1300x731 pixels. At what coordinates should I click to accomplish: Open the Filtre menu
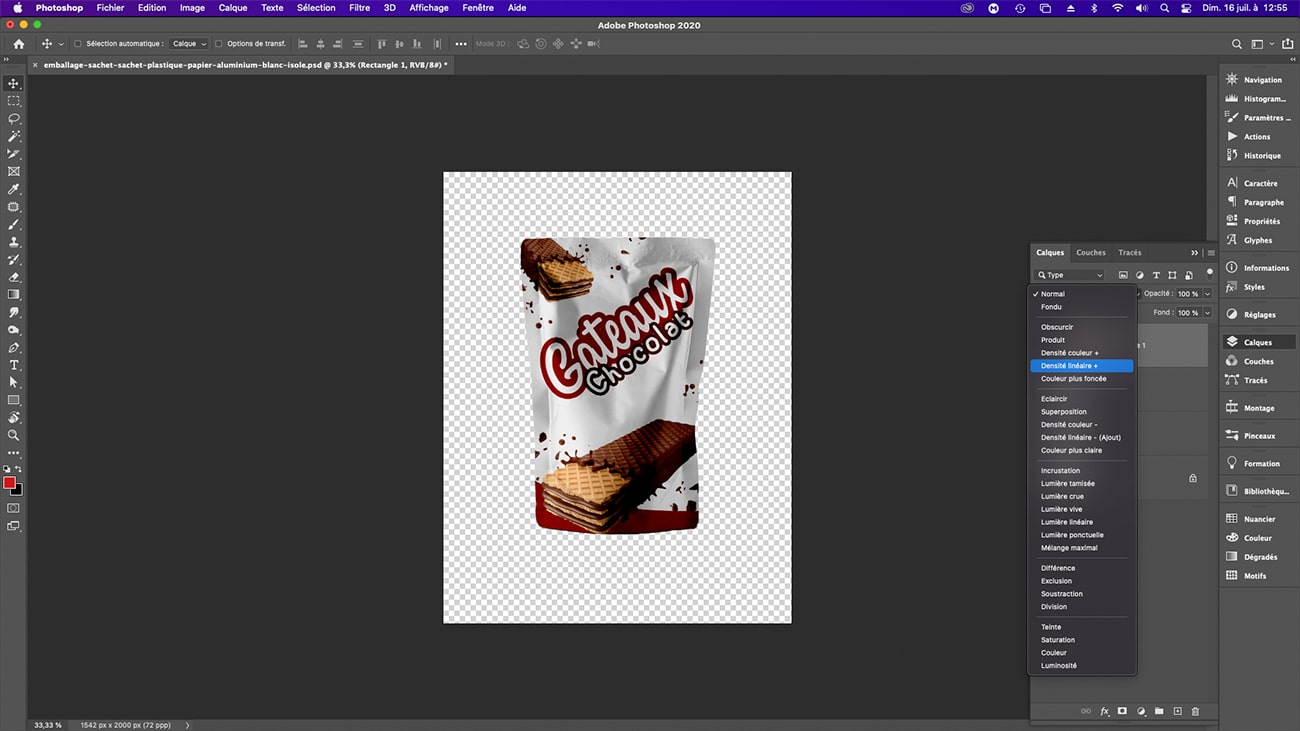pyautogui.click(x=359, y=7)
